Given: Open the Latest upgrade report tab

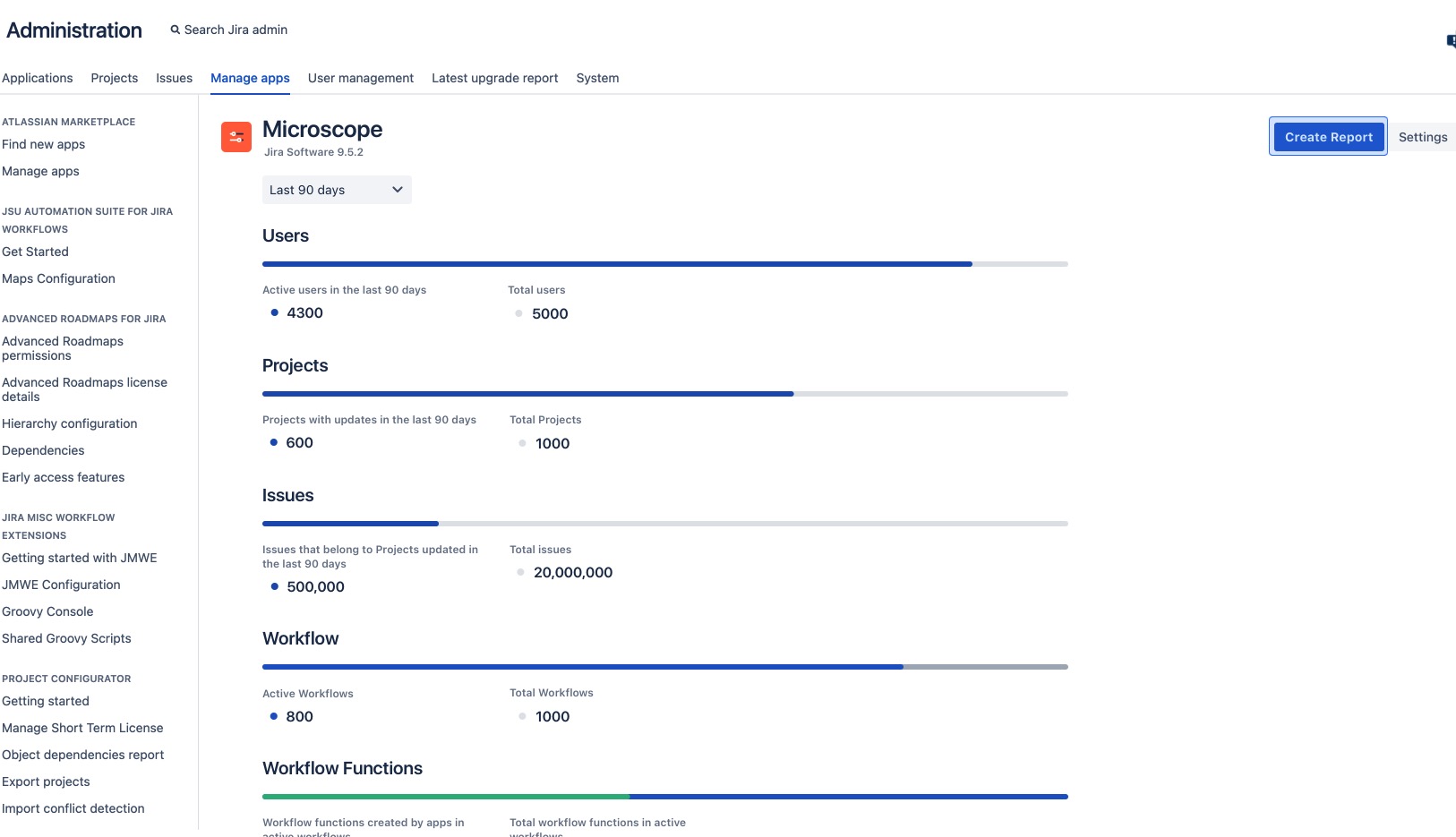Looking at the screenshot, I should coord(494,78).
